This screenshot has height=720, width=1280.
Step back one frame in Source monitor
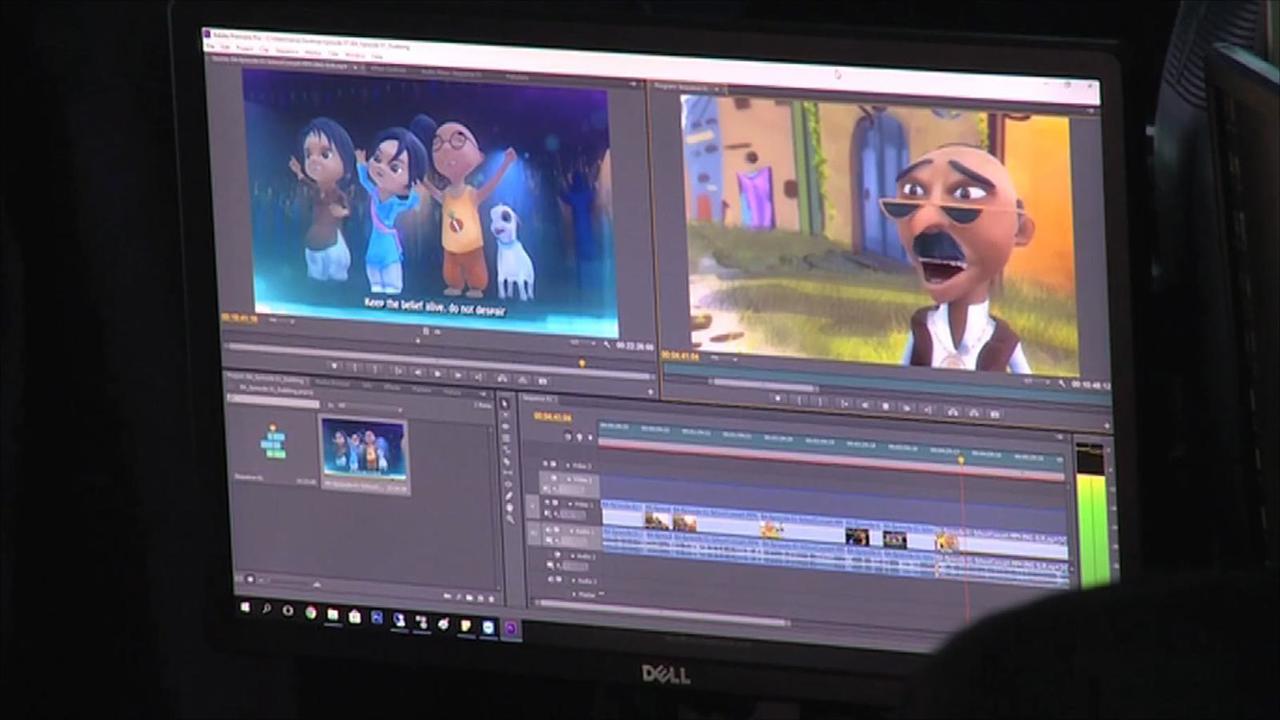click(x=418, y=372)
